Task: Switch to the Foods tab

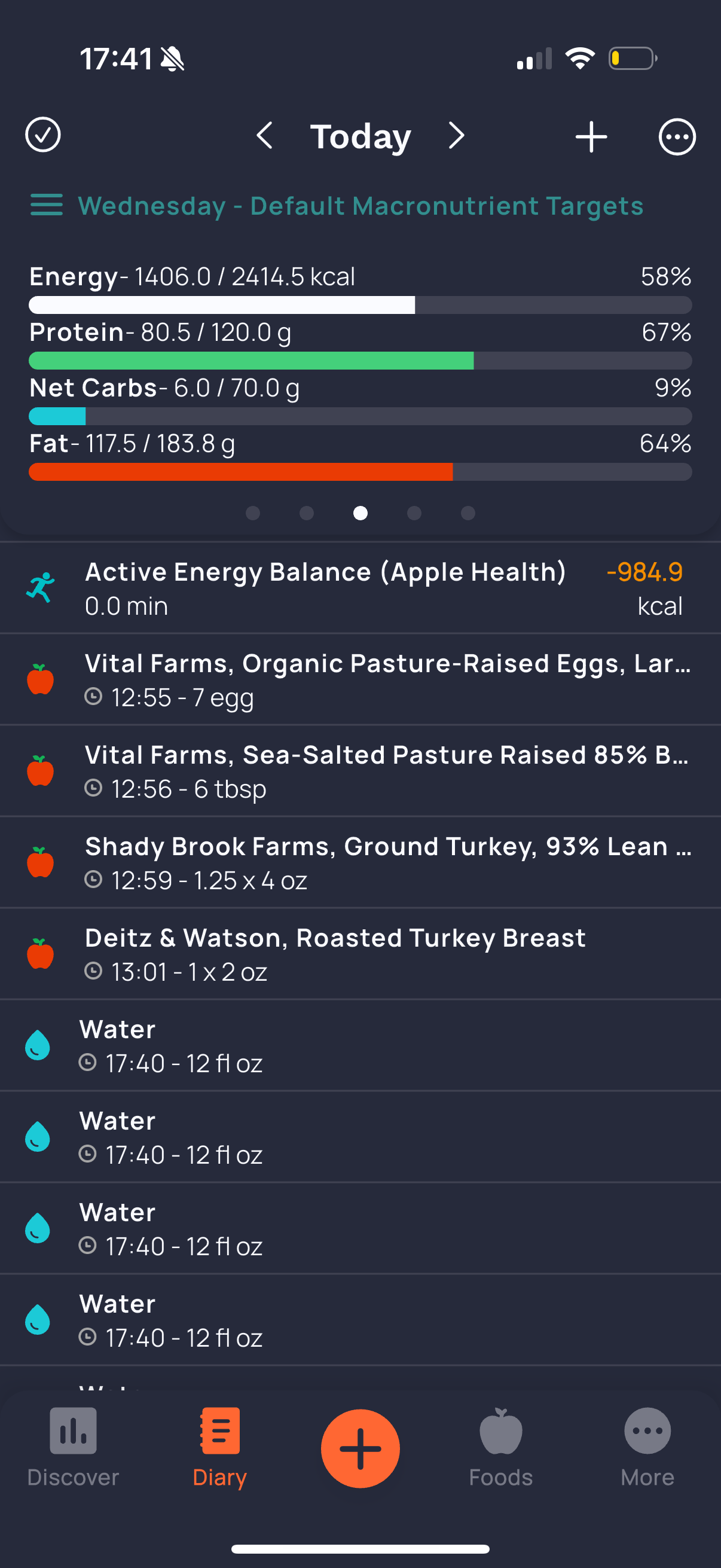Action: pyautogui.click(x=501, y=1447)
